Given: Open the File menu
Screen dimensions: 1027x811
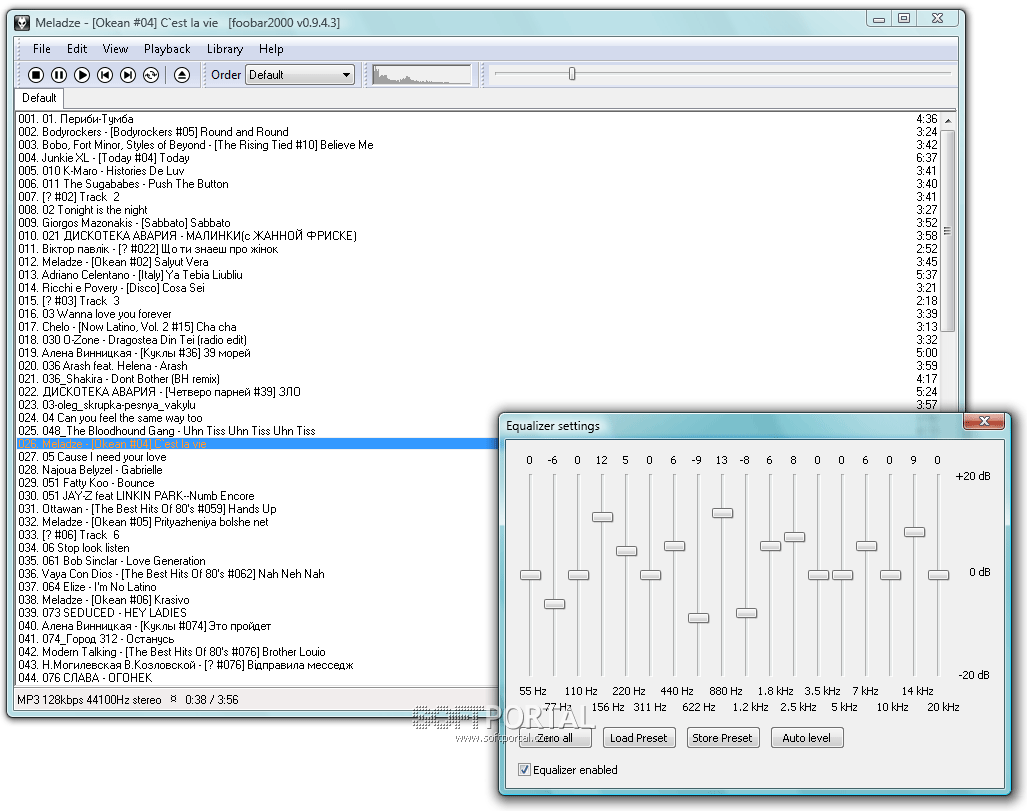Looking at the screenshot, I should (x=41, y=49).
